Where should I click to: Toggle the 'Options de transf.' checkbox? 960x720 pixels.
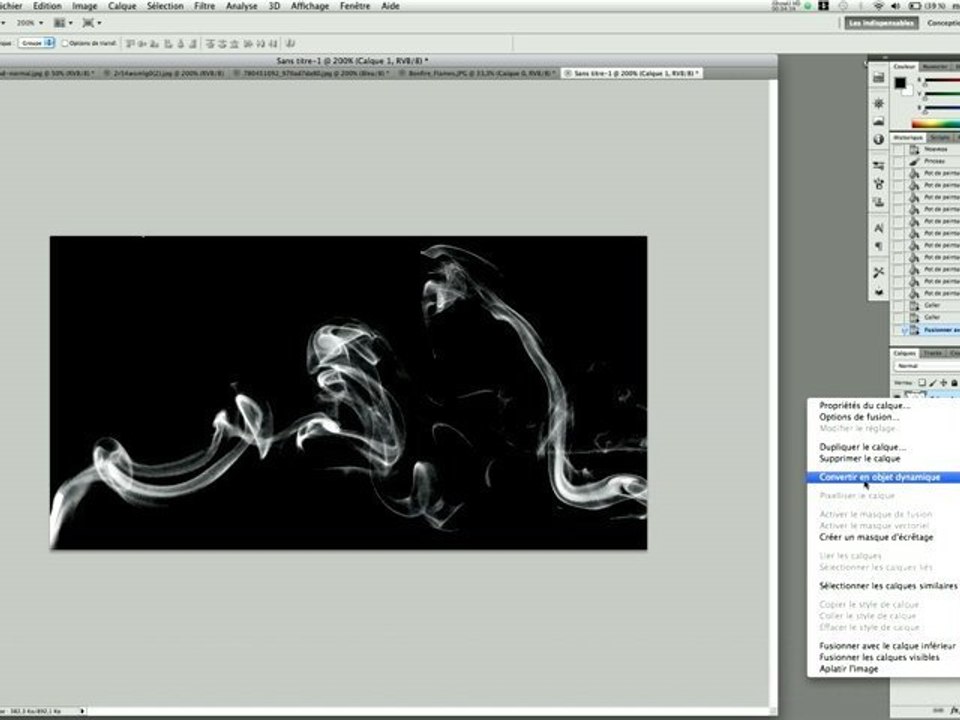(65, 43)
